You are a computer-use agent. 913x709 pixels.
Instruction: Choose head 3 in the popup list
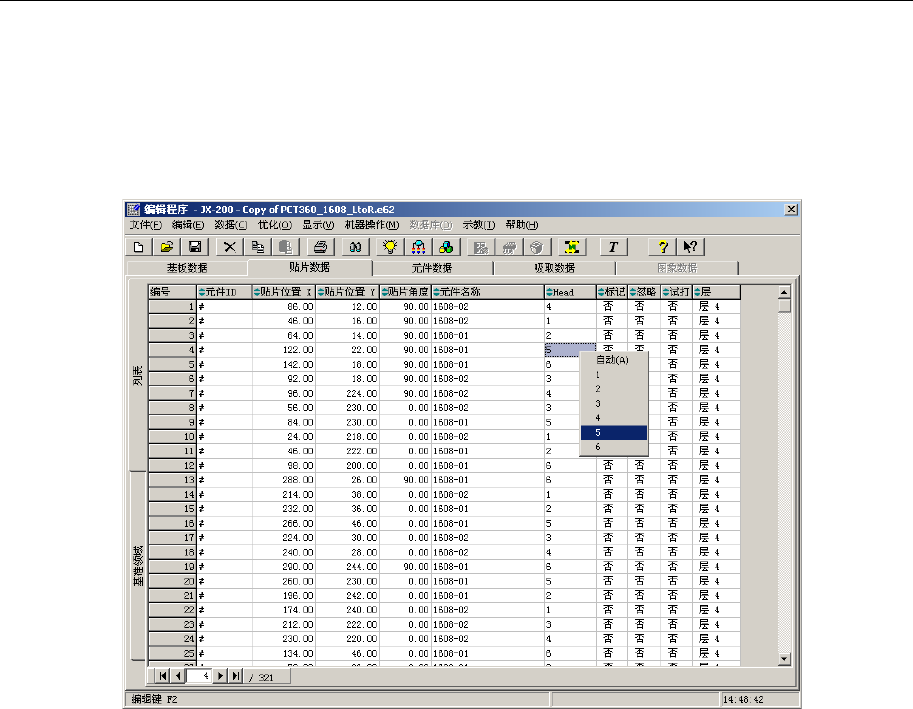pos(614,403)
